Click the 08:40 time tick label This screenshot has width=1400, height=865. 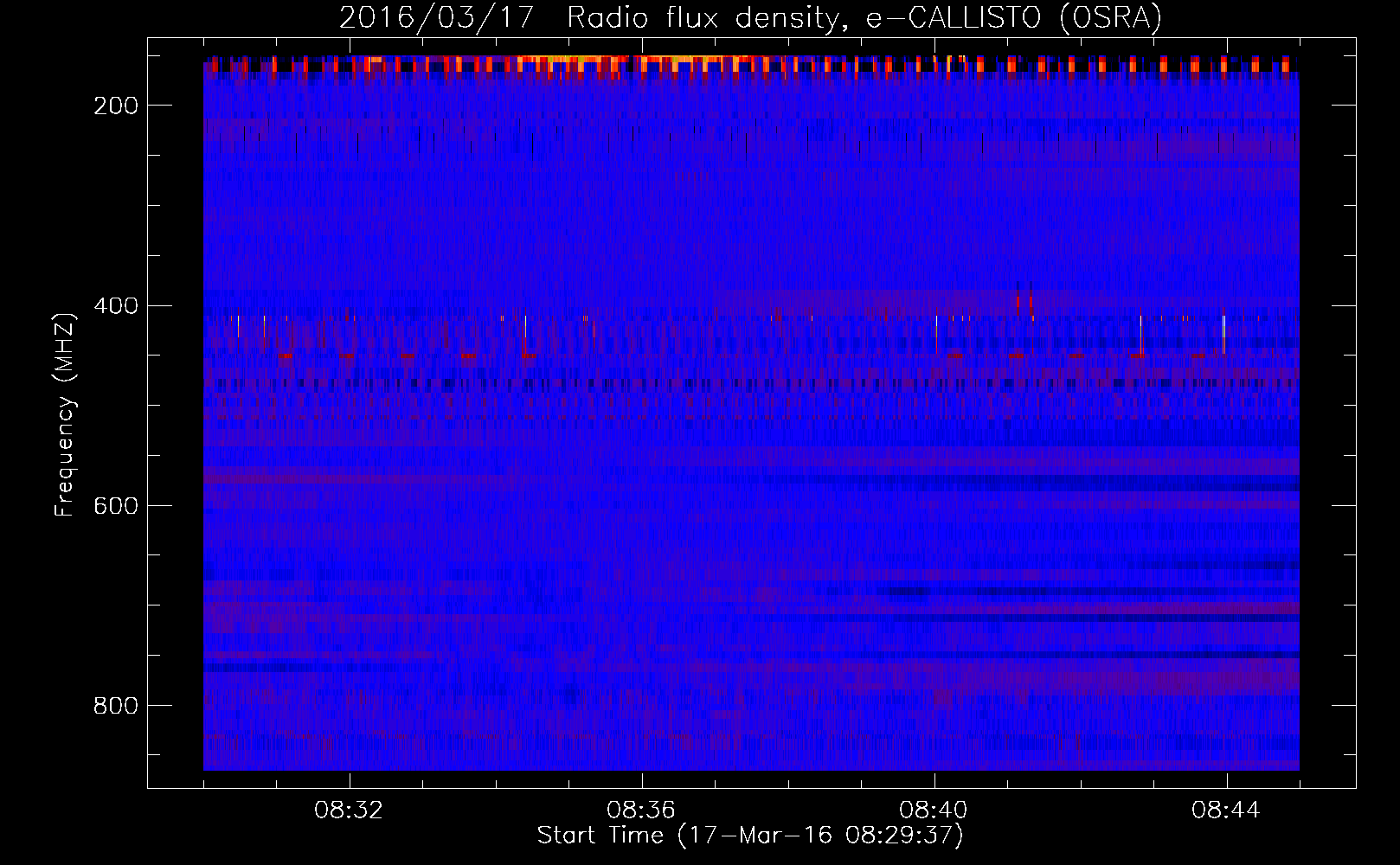[x=934, y=811]
